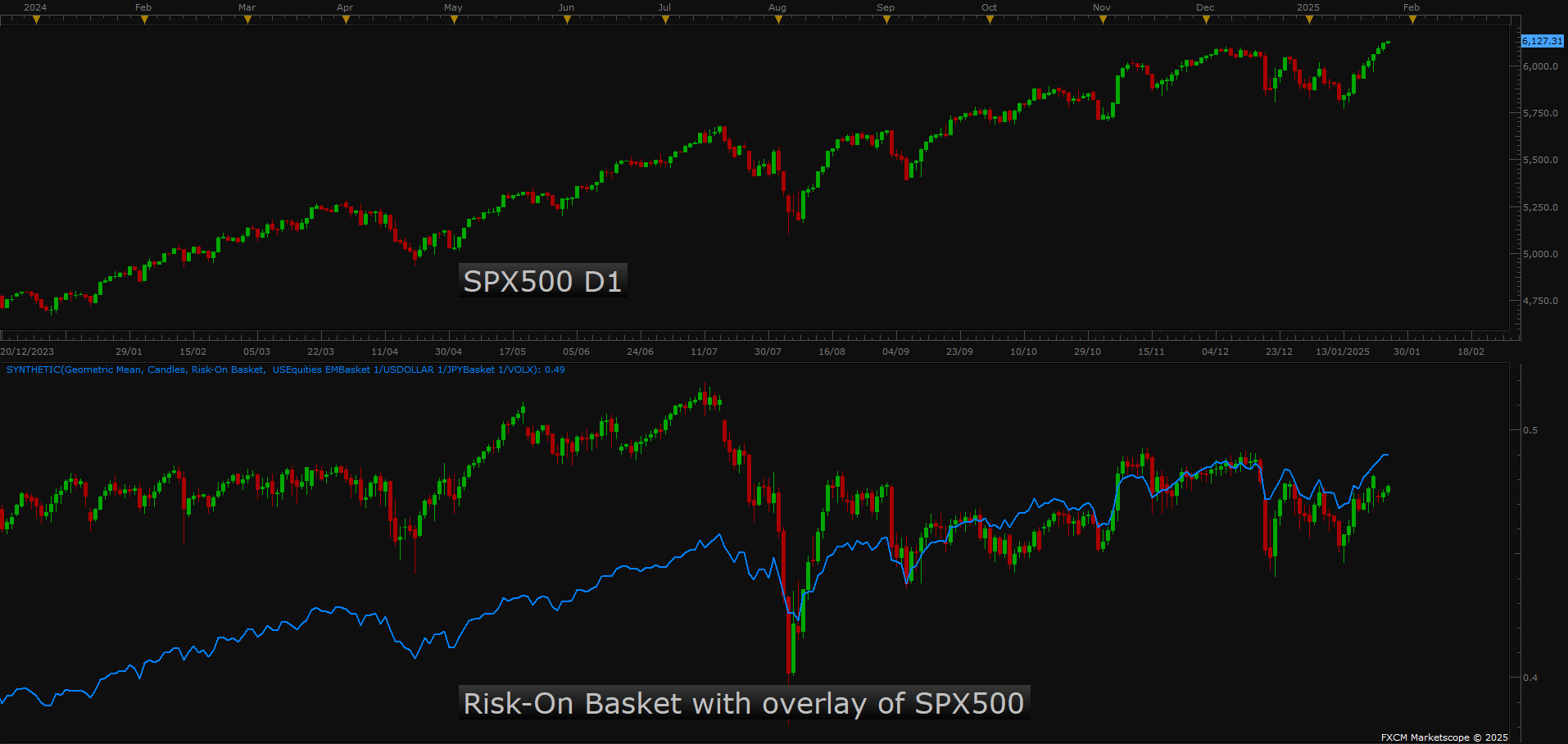The width and height of the screenshot is (1568, 744).
Task: Click the 04/12 date label
Action: (x=1215, y=352)
